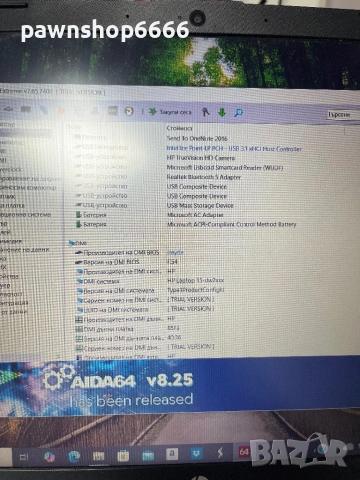Image resolution: width=360 pixels, height=480 pixels.
Task: Select the 'HP TrueVision HD Camera' entry
Action: pyautogui.click(x=201, y=158)
